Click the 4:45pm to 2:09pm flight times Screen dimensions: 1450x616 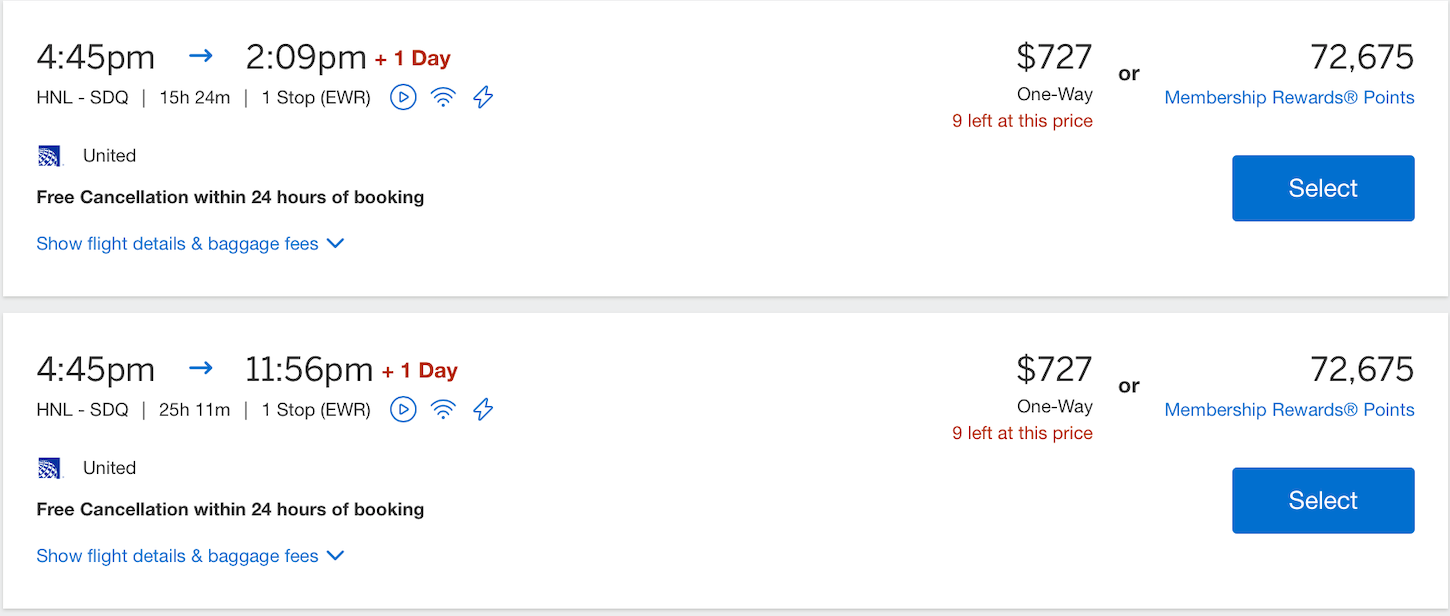pos(201,58)
